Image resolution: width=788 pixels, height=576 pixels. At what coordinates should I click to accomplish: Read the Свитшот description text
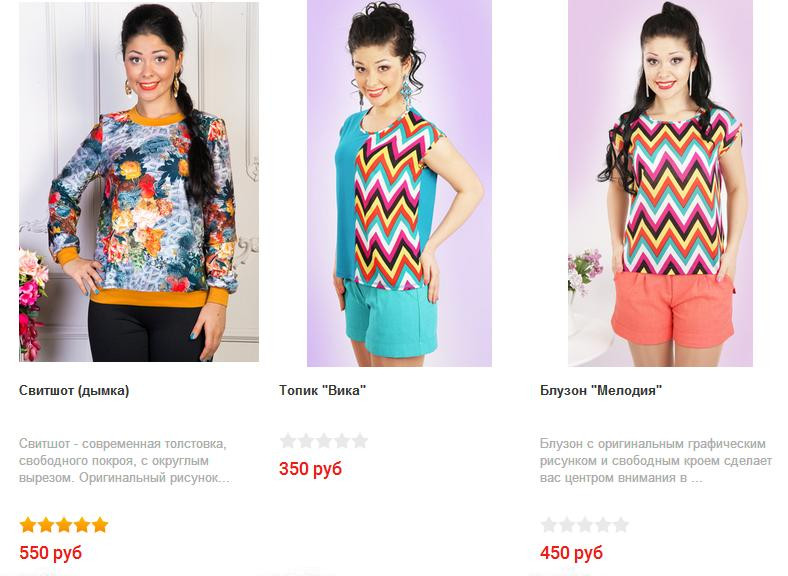point(125,461)
